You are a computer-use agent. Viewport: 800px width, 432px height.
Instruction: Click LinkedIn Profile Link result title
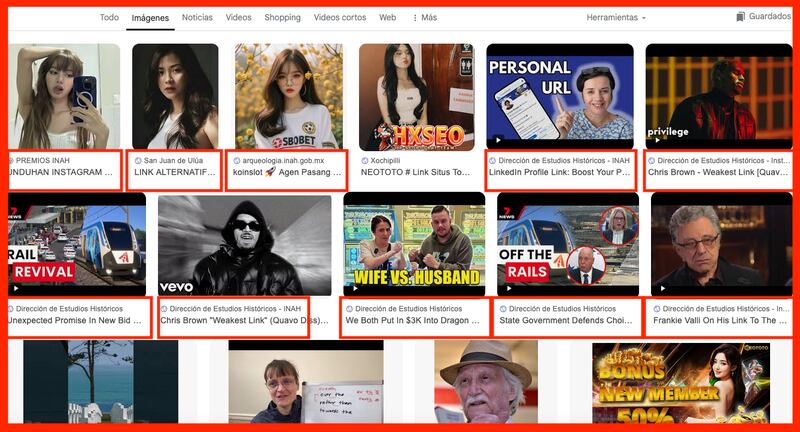(560, 172)
